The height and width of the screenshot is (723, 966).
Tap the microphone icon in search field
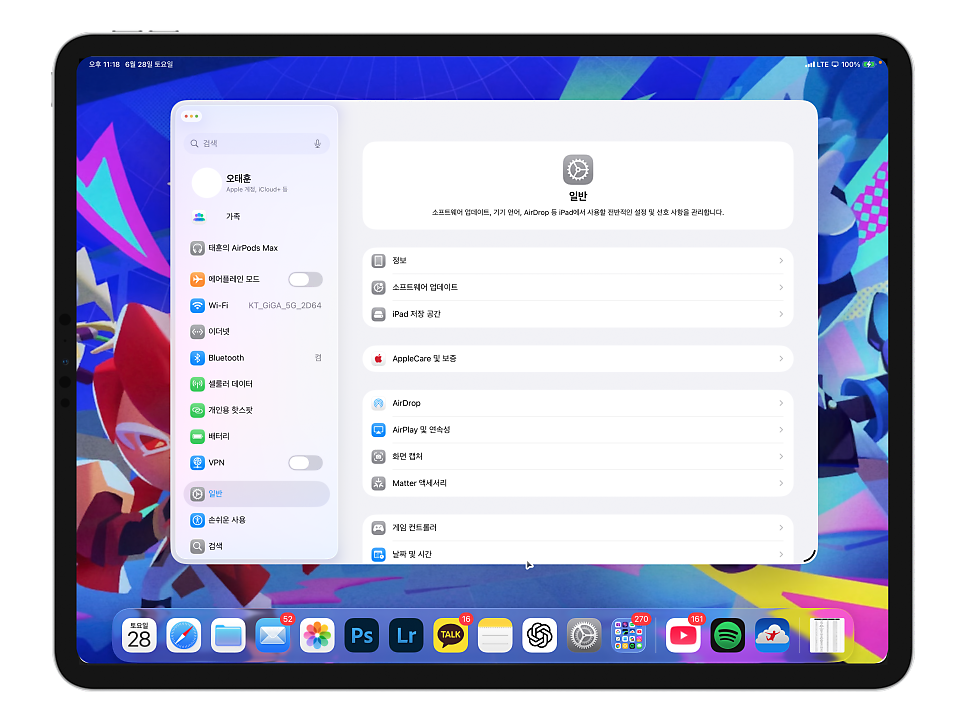[x=317, y=143]
